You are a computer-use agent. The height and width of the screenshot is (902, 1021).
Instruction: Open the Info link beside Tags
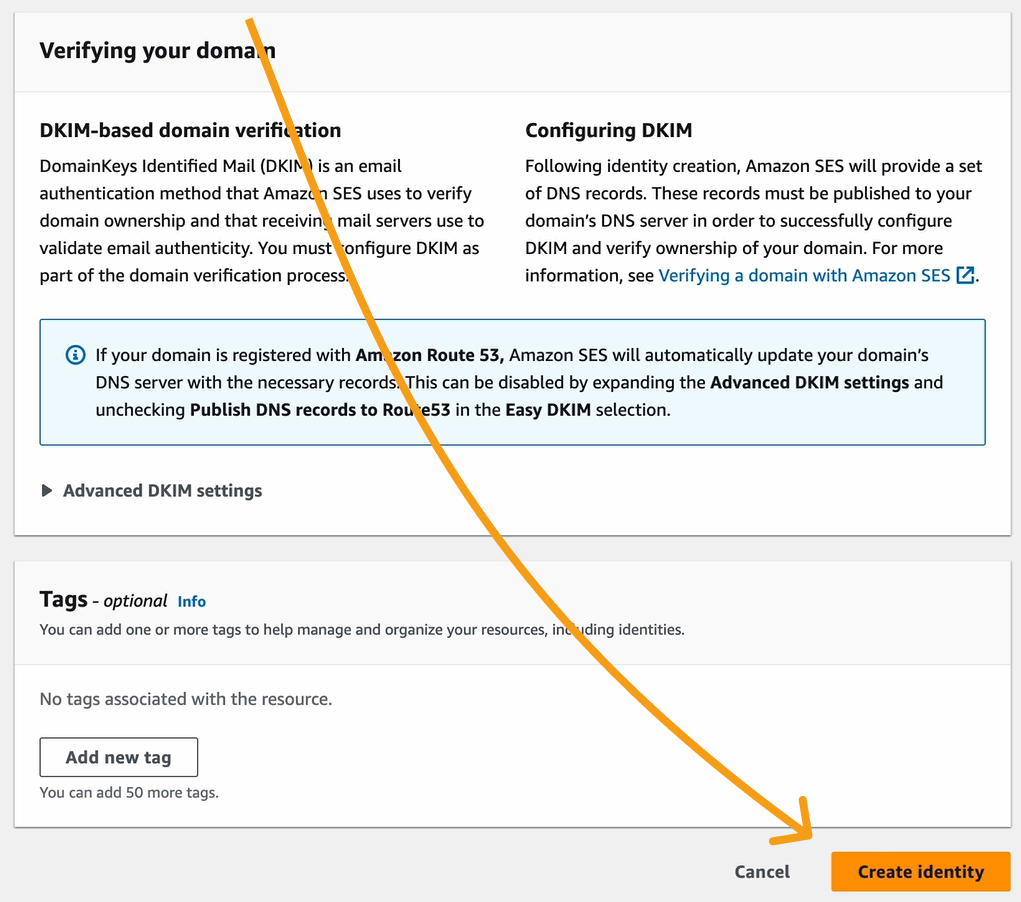click(191, 601)
